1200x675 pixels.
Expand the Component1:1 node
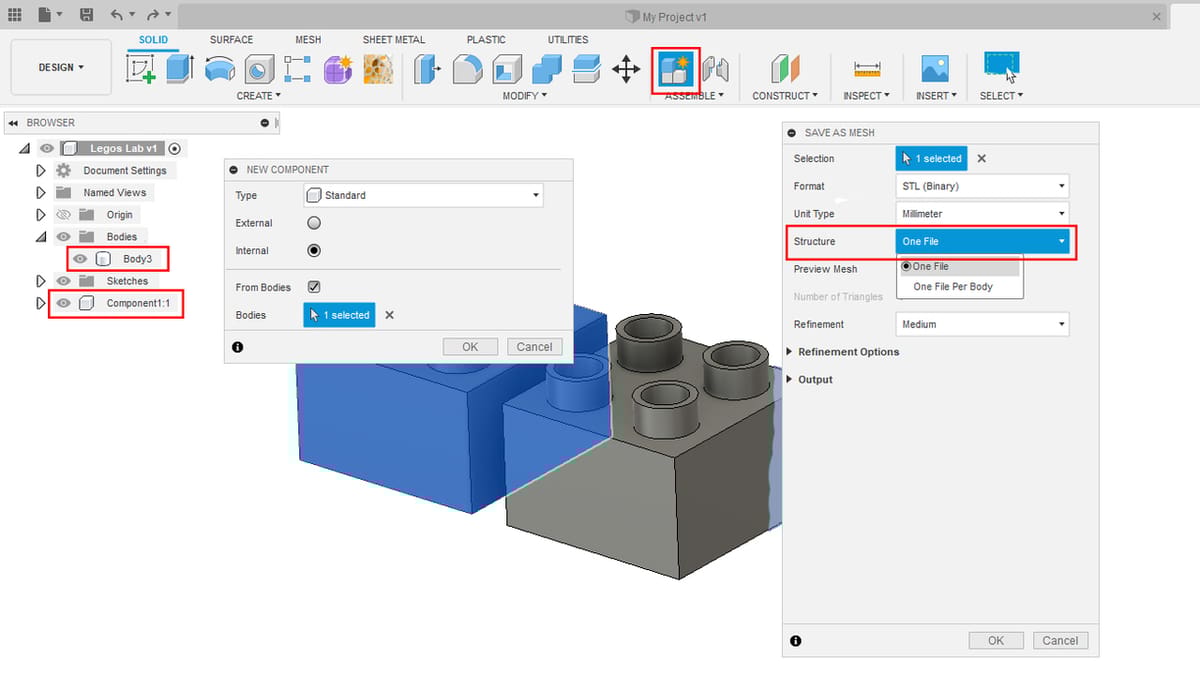(x=41, y=303)
